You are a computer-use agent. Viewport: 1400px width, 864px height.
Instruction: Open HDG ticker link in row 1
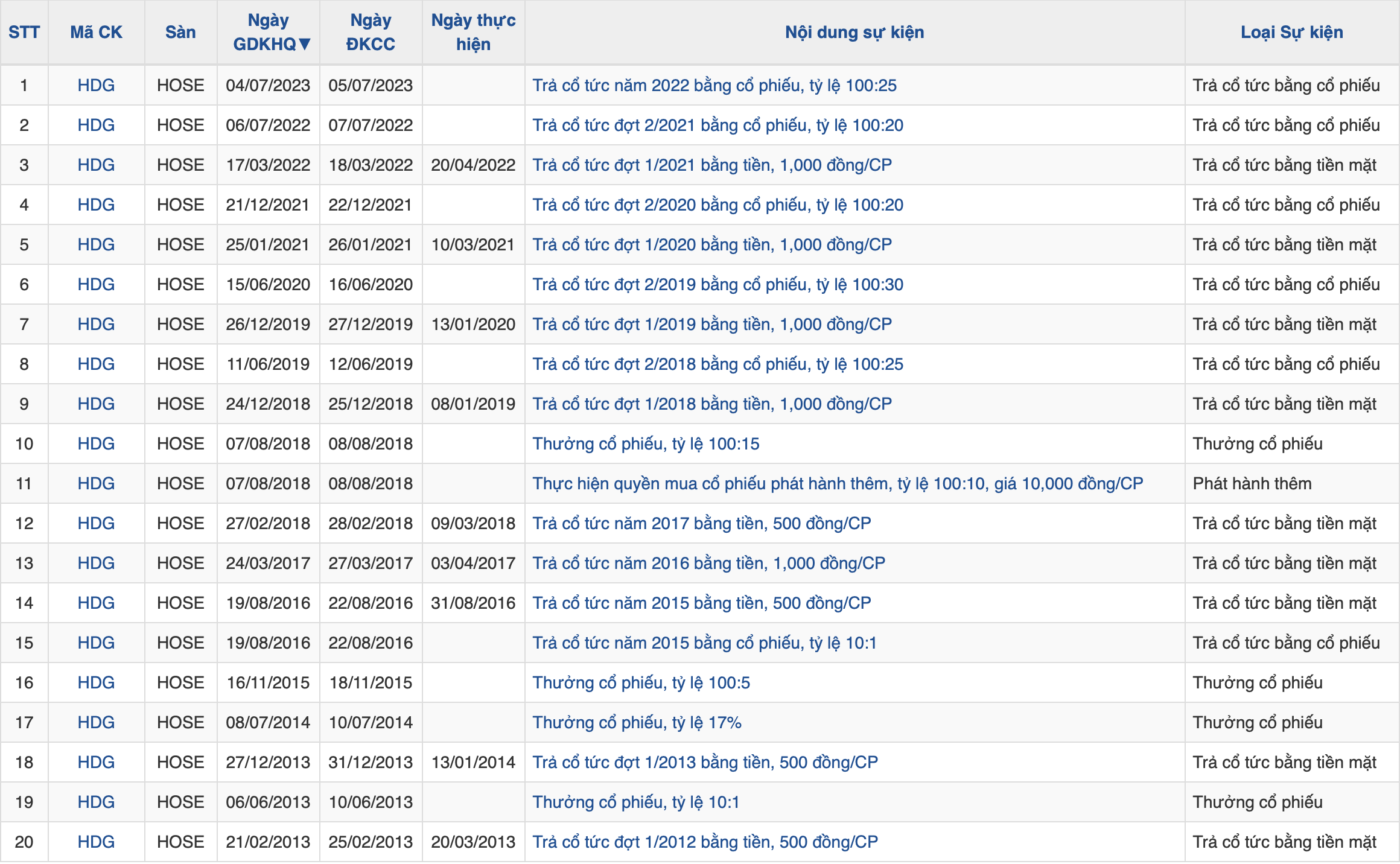click(96, 85)
